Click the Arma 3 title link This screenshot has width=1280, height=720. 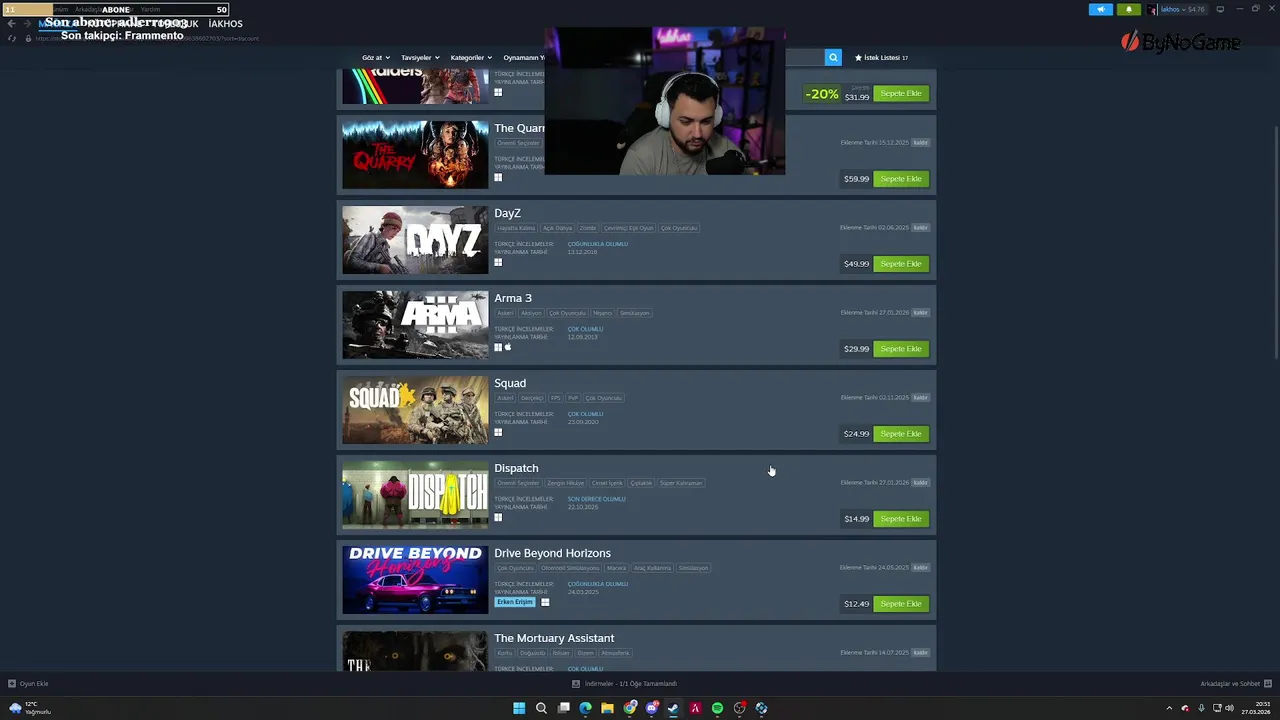point(513,298)
